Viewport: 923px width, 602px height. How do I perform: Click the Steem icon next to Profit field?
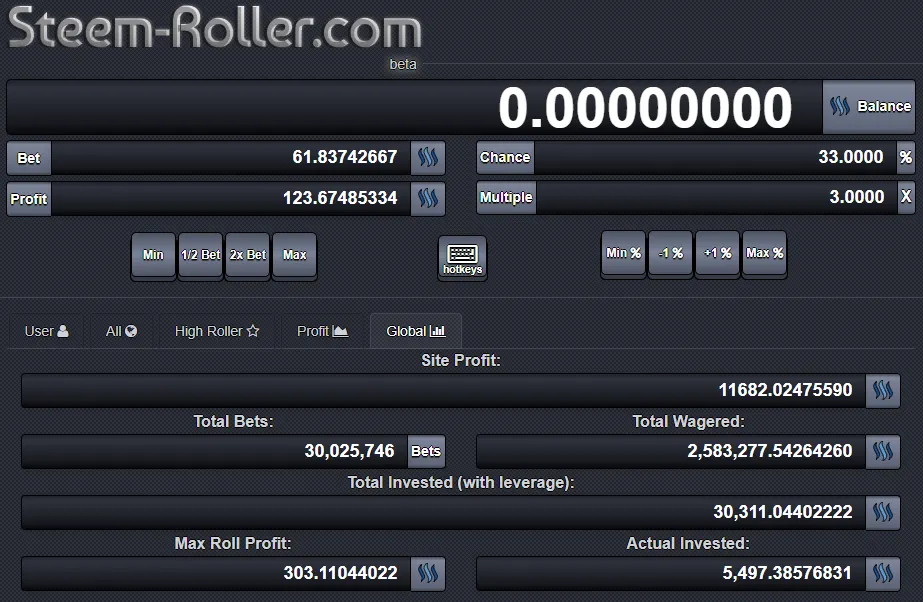pos(428,198)
